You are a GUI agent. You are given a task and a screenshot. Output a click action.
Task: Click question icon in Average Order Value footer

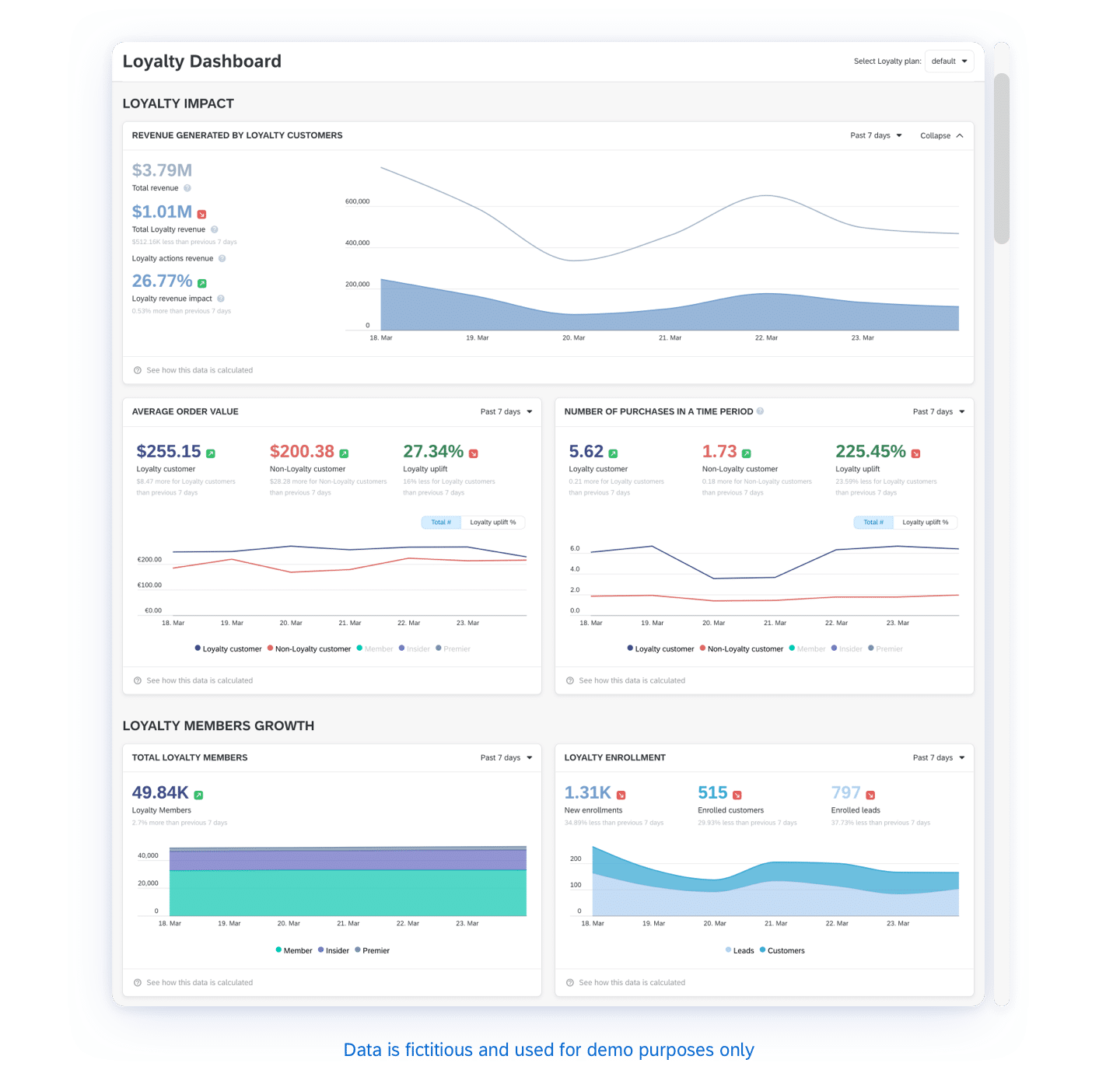coord(138,680)
